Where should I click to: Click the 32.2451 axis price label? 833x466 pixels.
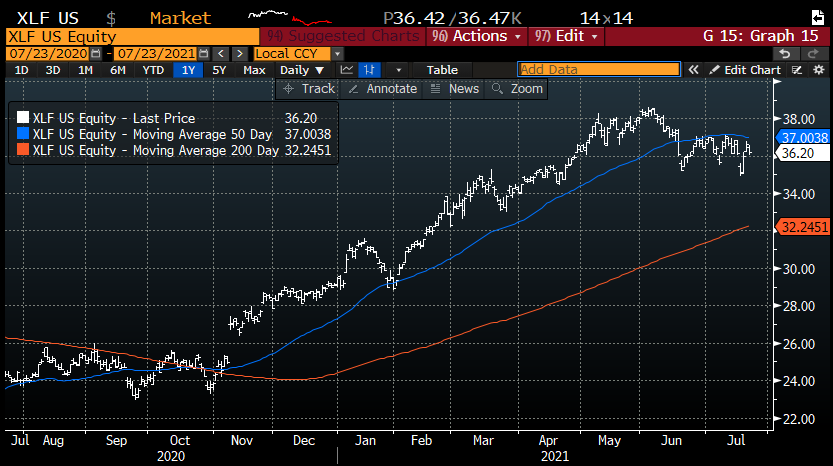[x=804, y=227]
